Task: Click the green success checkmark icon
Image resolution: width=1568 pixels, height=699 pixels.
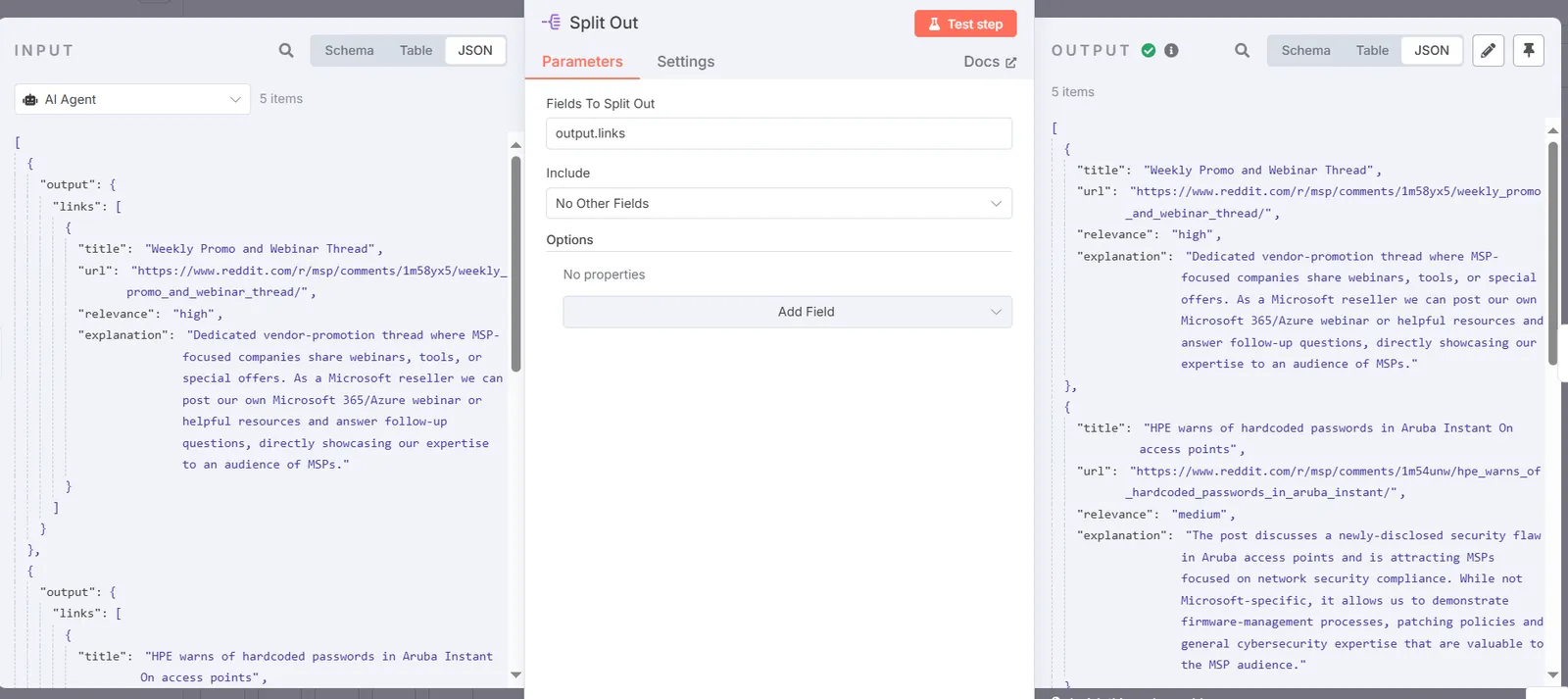Action: pyautogui.click(x=1149, y=50)
